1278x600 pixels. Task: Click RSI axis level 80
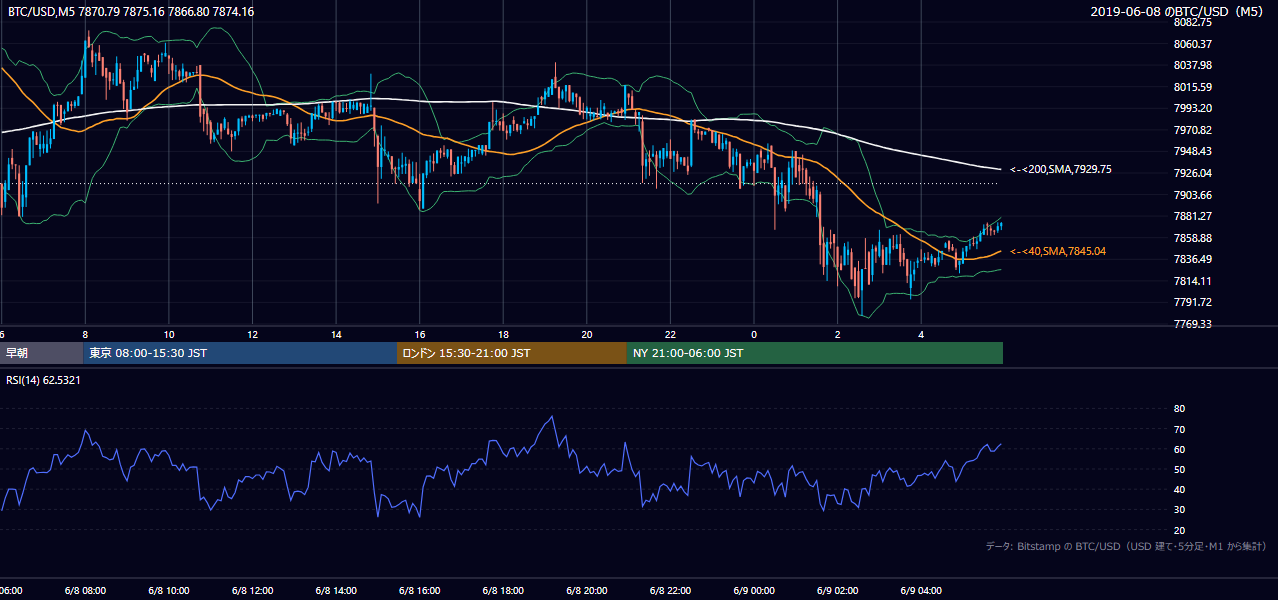coord(1179,409)
